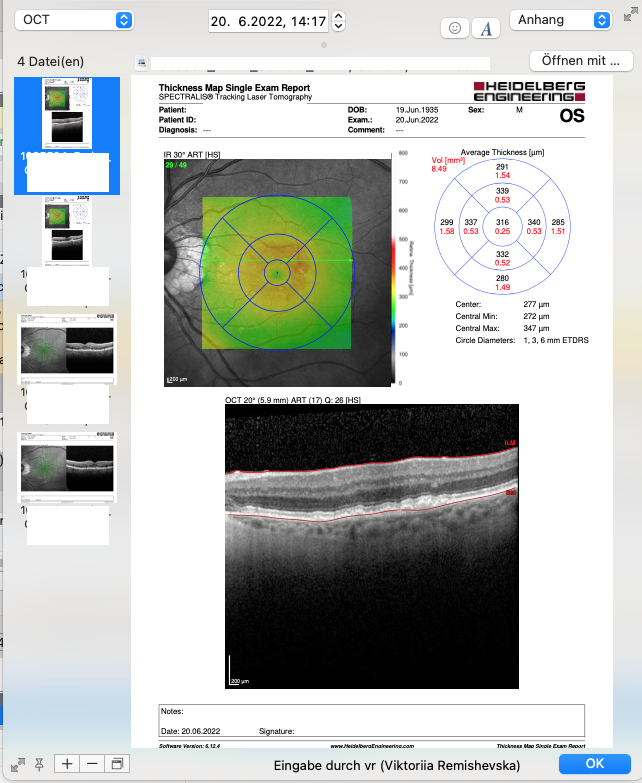The width and height of the screenshot is (642, 783).
Task: Select the fourth thumbnail in the file list
Action: (67, 467)
